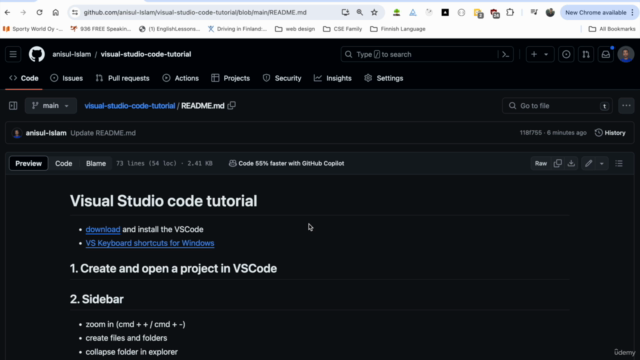Go back in browser history
Screen dimensions: 640x360
point(7,13)
